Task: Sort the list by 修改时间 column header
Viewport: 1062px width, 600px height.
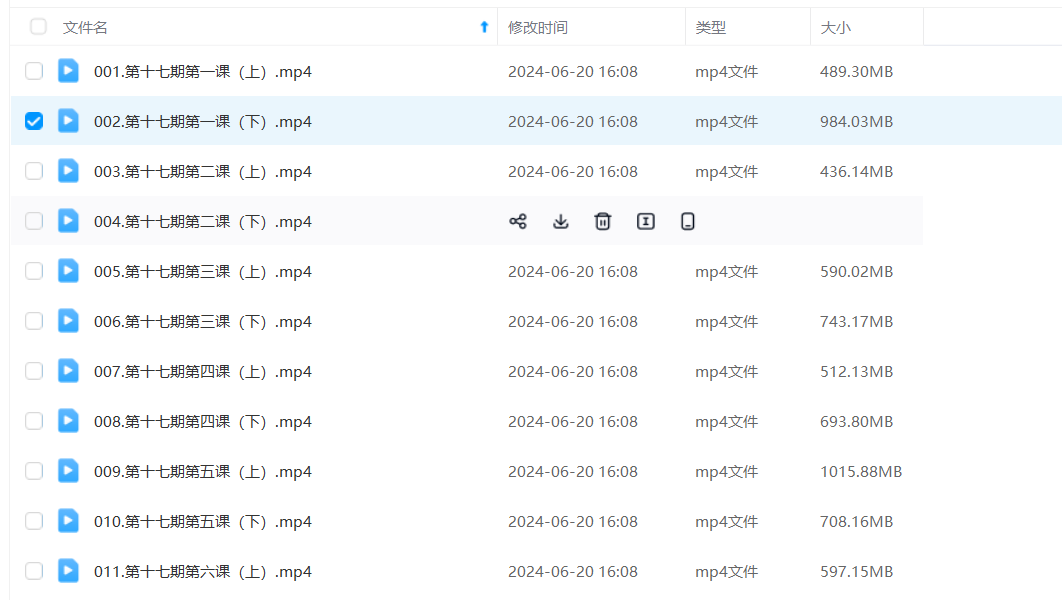Action: click(538, 28)
